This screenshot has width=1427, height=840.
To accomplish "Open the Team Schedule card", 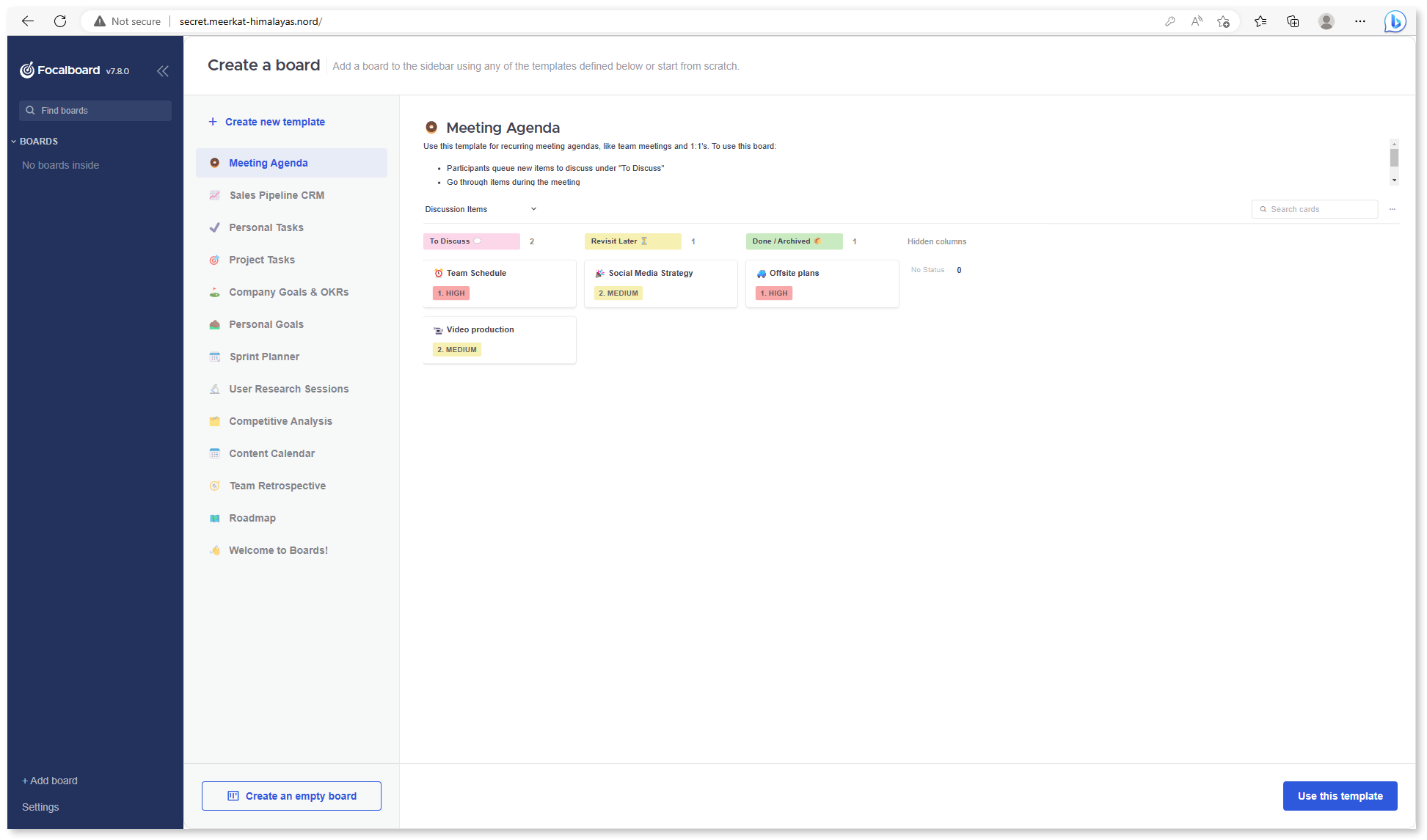I will click(x=499, y=282).
